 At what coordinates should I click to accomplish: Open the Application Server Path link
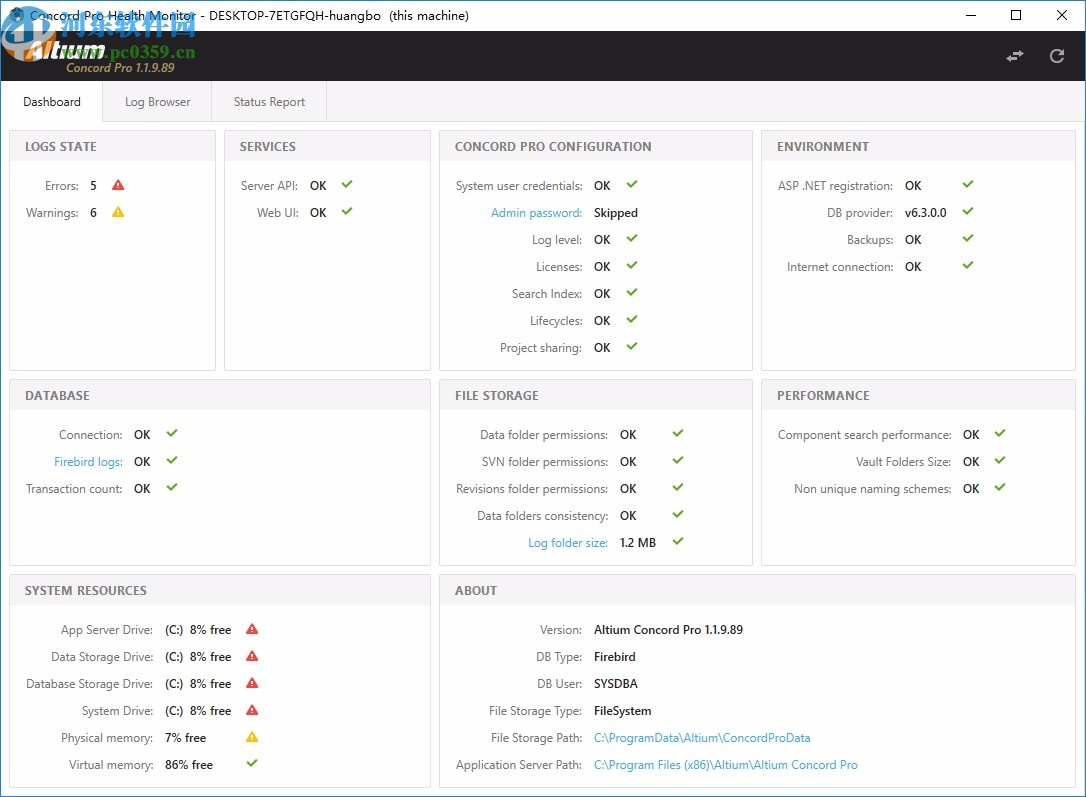(725, 765)
